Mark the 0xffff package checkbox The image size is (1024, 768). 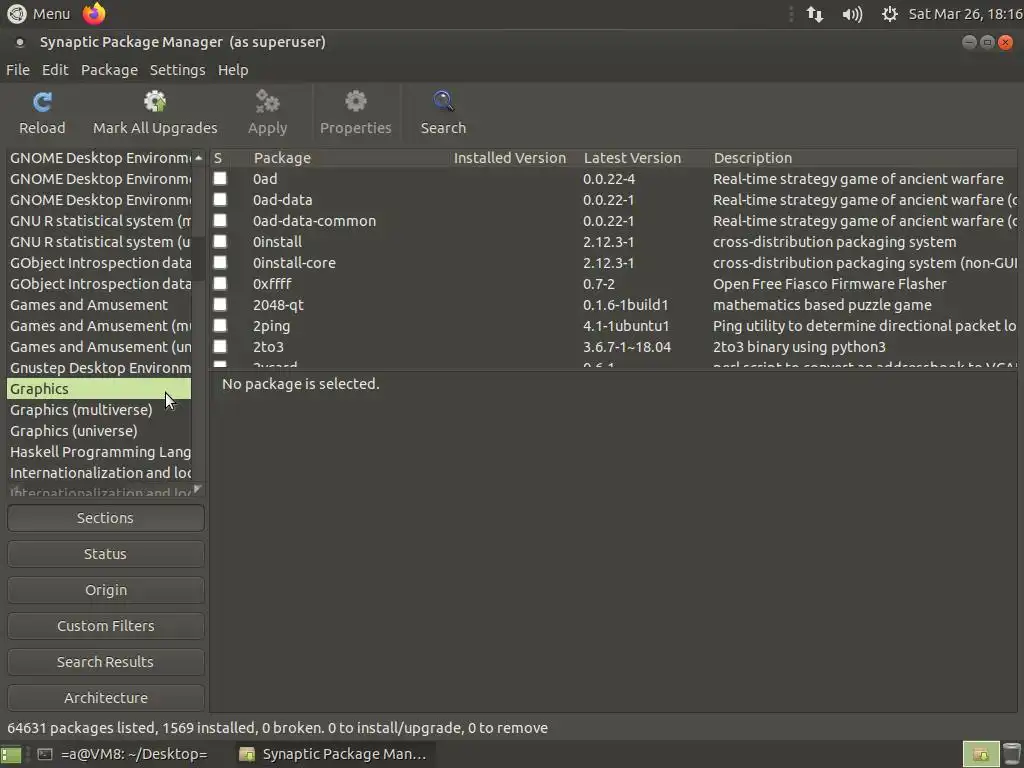[x=220, y=283]
